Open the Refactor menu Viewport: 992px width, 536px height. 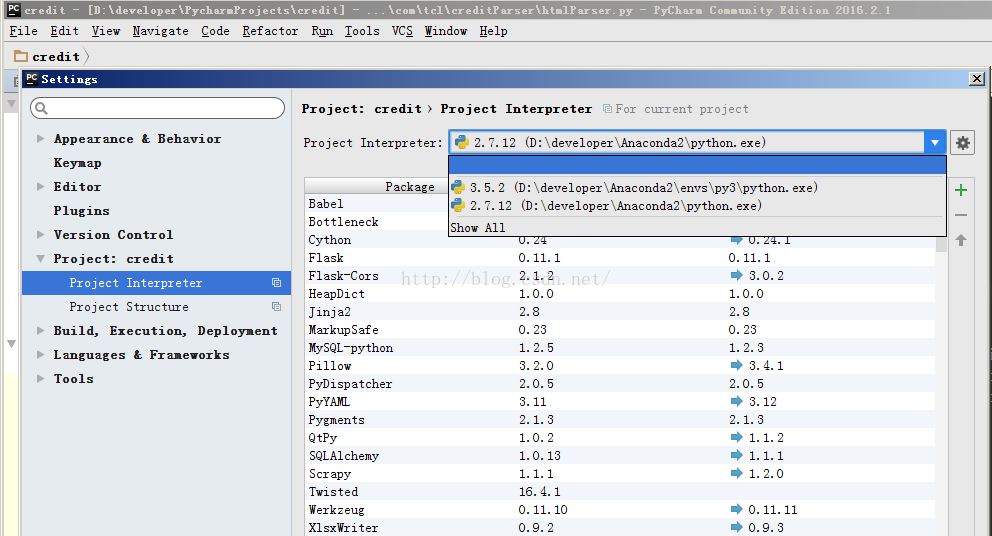270,31
